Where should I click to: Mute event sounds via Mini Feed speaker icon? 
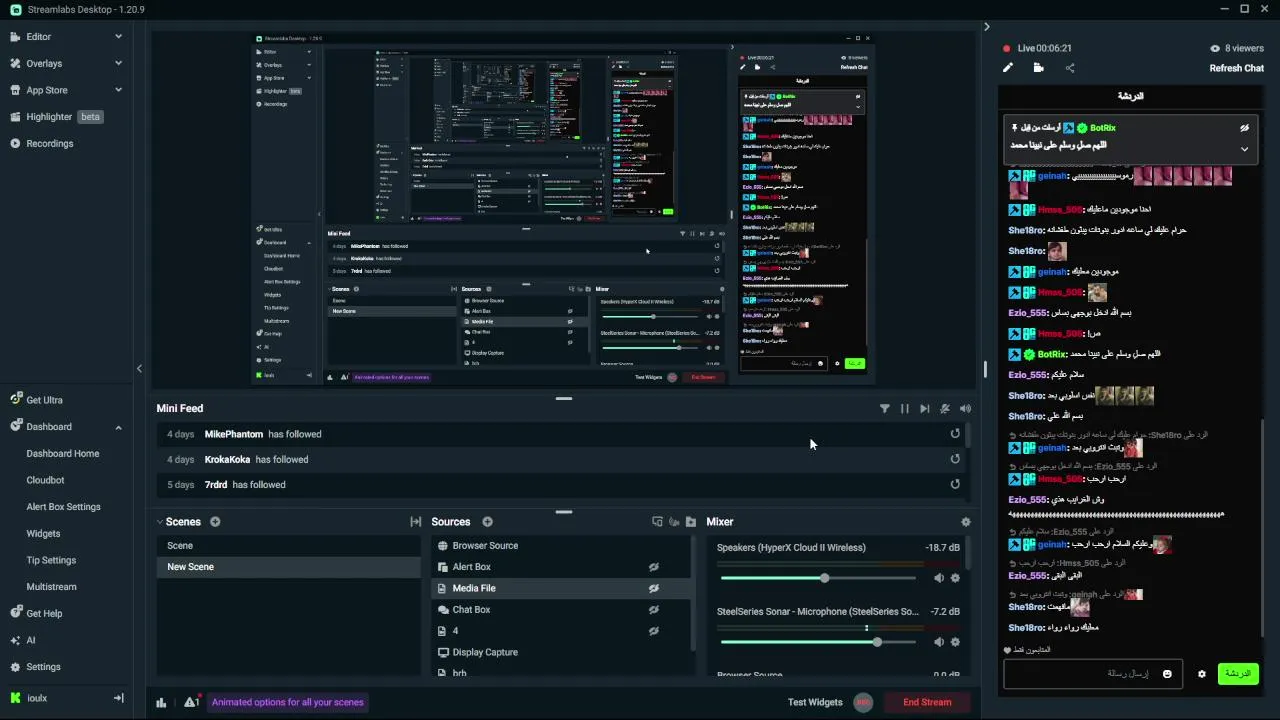tap(965, 408)
